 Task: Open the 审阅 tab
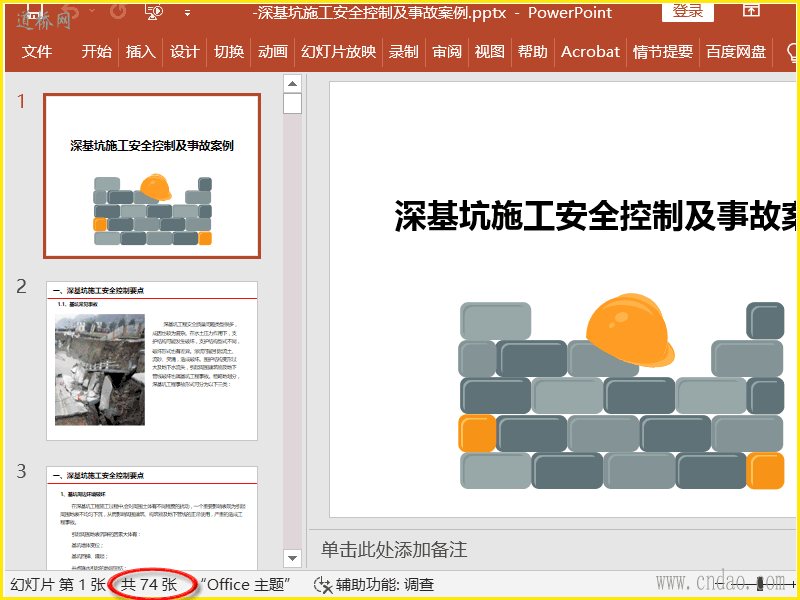[447, 52]
